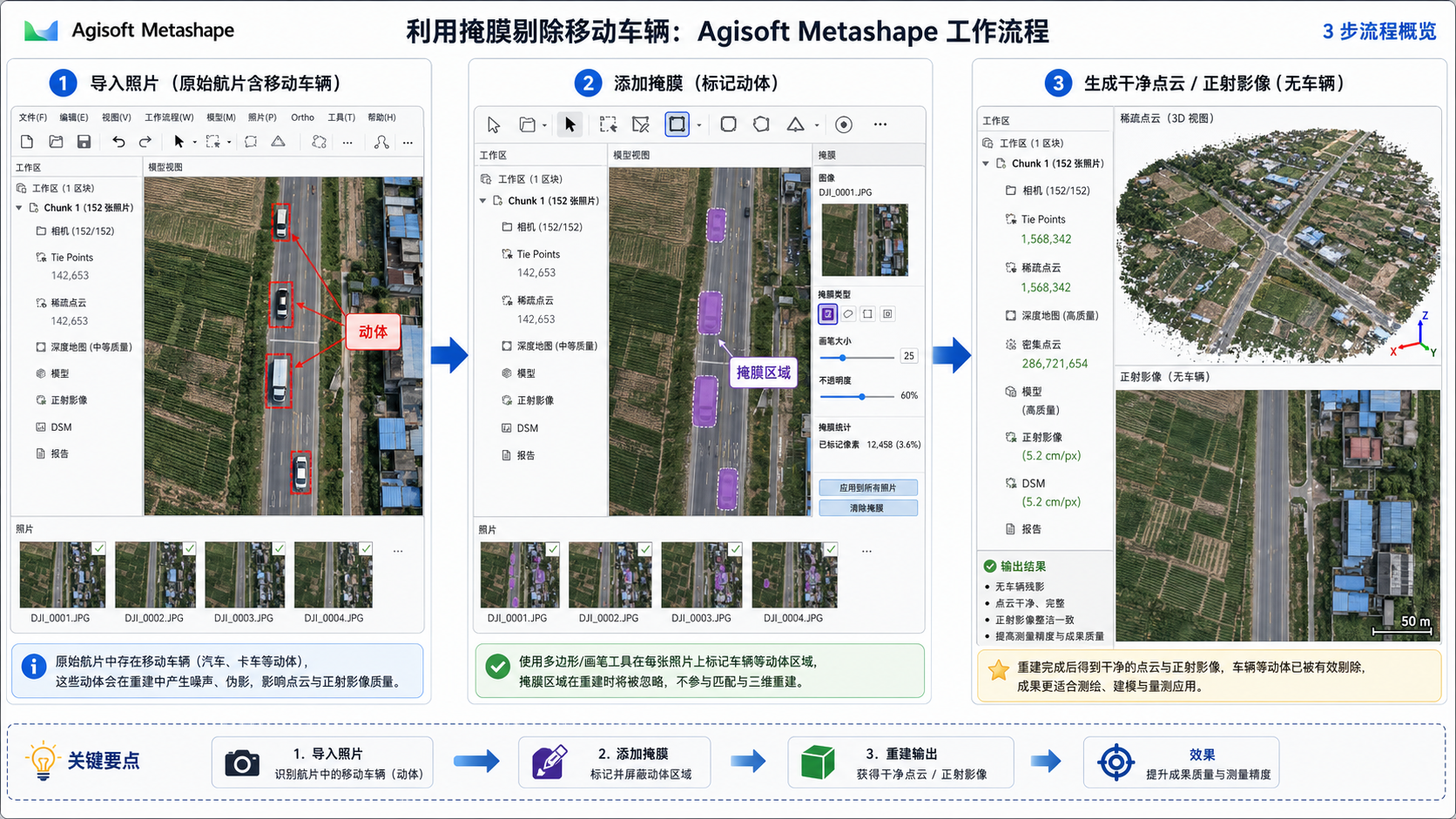
Task: Adjust the 不透明度 opacity slider
Action: tap(857, 397)
